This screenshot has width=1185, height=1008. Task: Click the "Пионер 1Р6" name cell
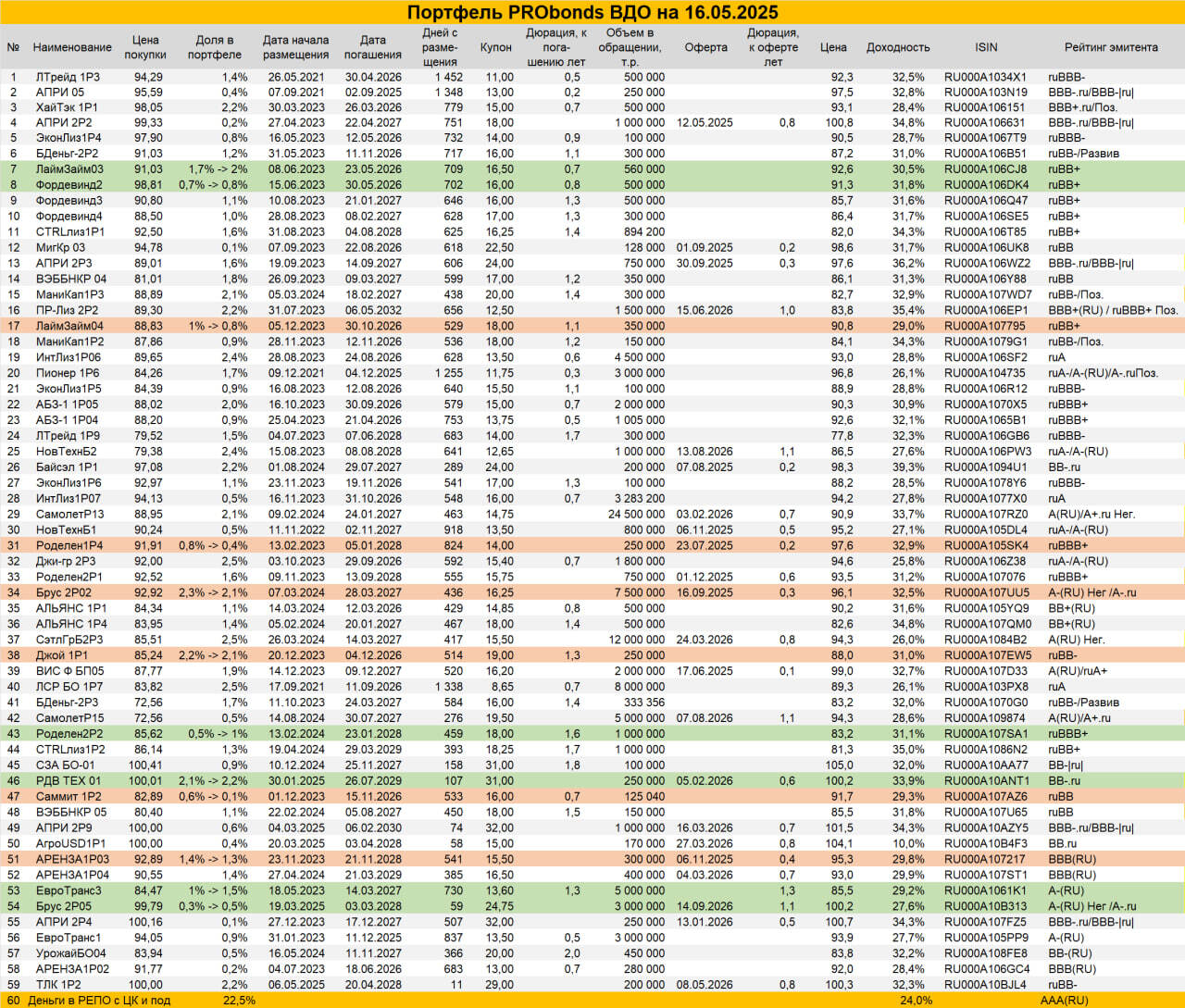(x=68, y=373)
